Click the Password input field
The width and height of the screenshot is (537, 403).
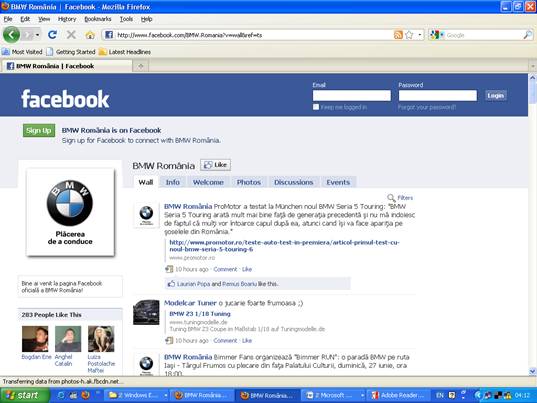(x=438, y=96)
